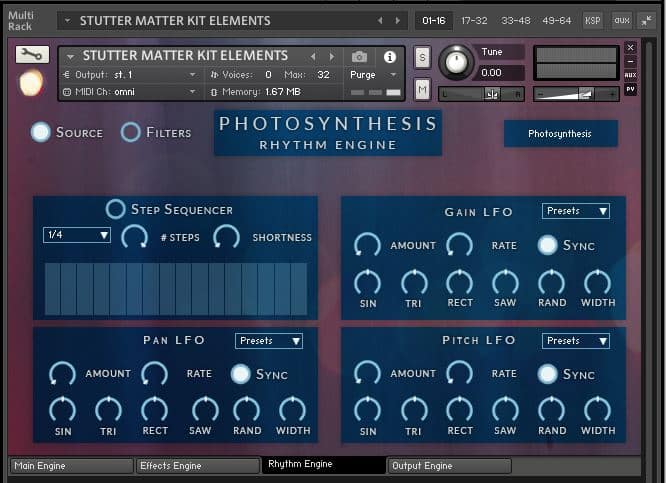Click the previous multi arrow in Multi Rack bar
Image resolution: width=666 pixels, height=483 pixels.
pyautogui.click(x=380, y=20)
